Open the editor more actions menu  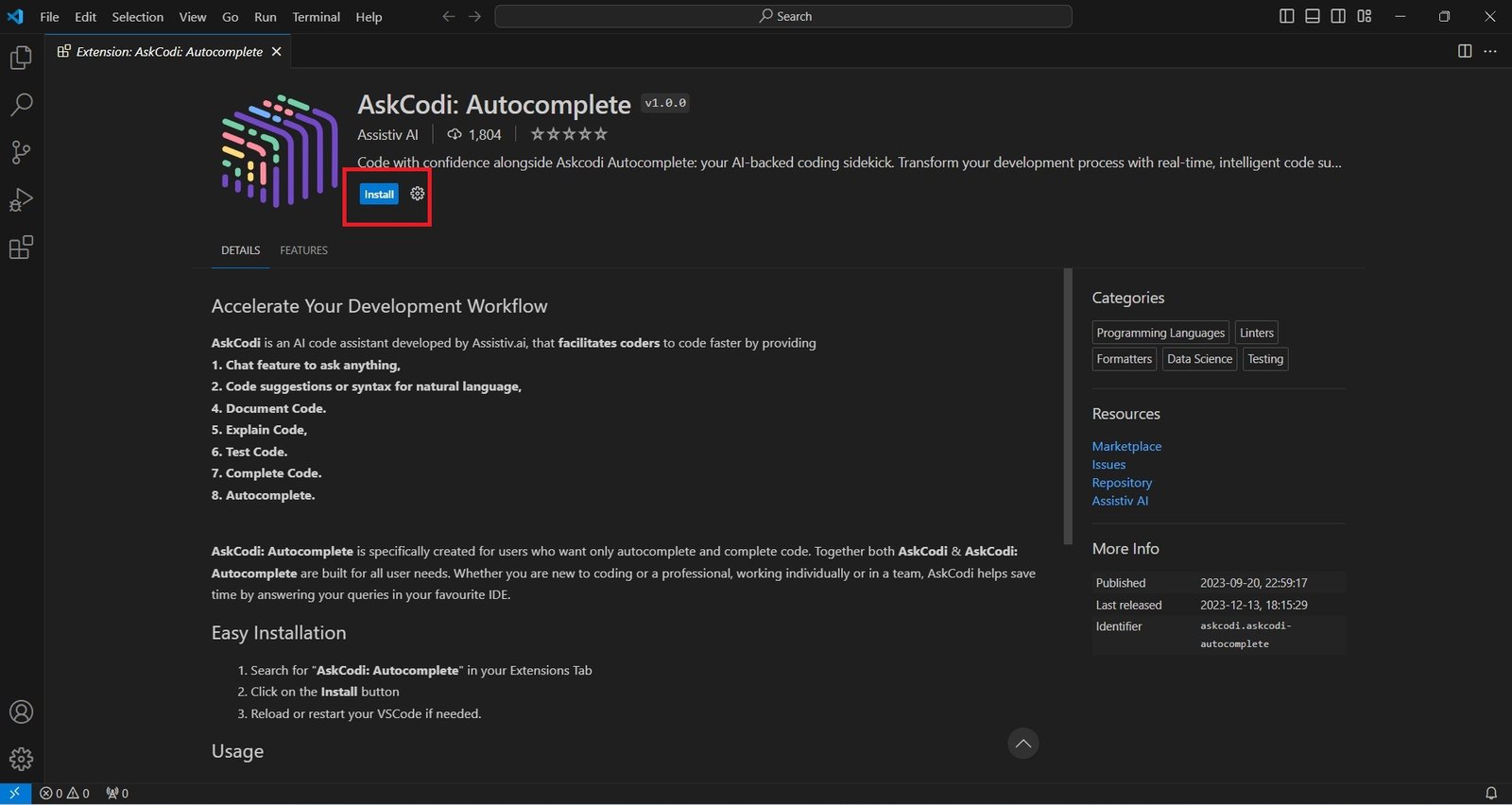tap(1490, 51)
